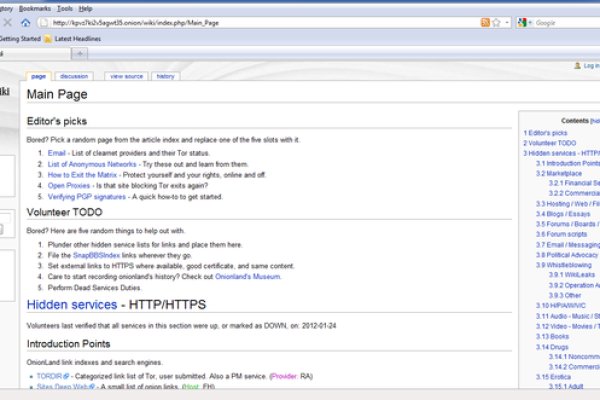600x400 pixels.
Task: Open a new tab with plus button
Action: pyautogui.click(x=80, y=54)
